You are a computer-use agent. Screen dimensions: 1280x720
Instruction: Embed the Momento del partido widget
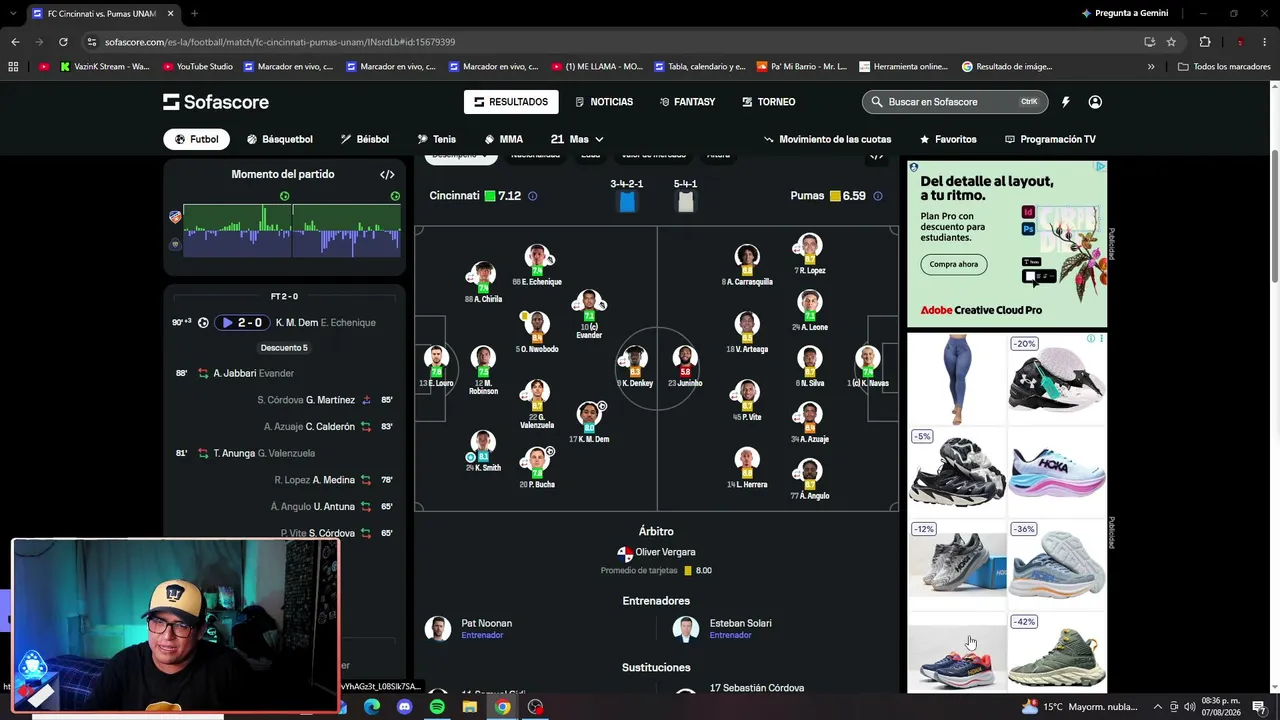point(387,174)
